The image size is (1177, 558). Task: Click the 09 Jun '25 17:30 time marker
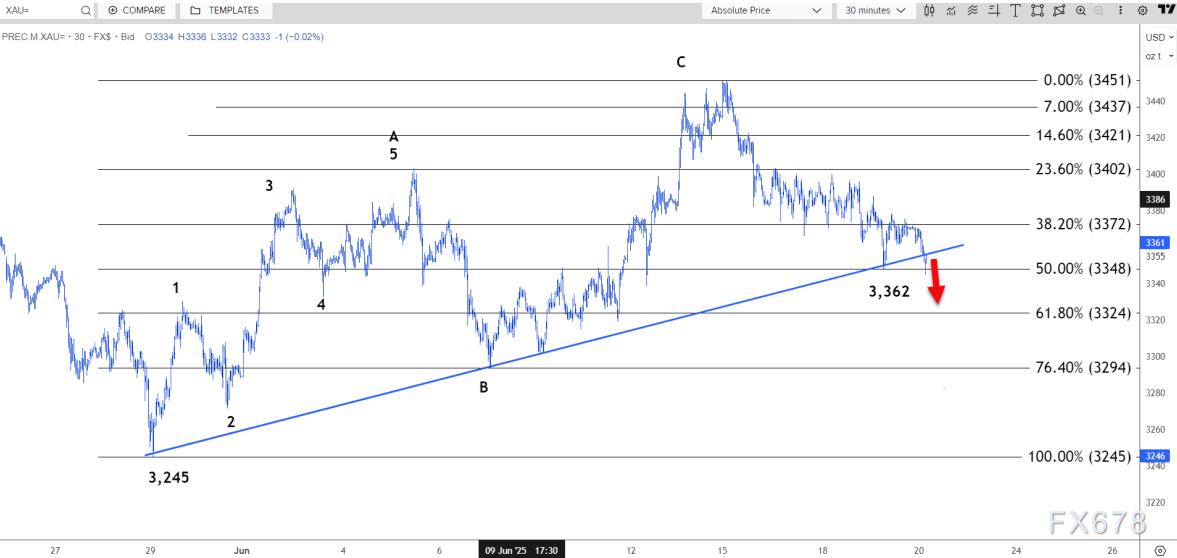520,550
